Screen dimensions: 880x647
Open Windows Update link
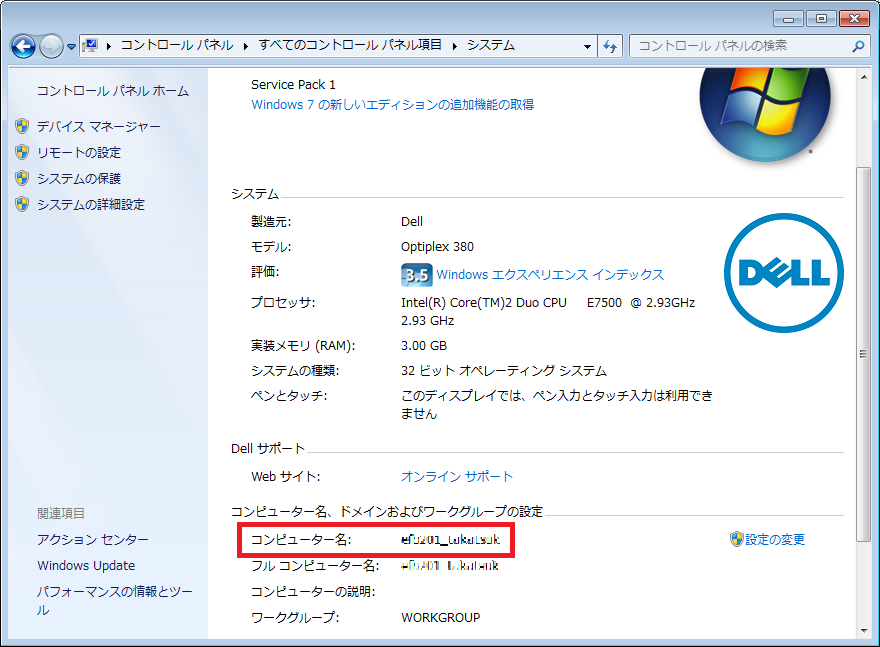tap(86, 566)
